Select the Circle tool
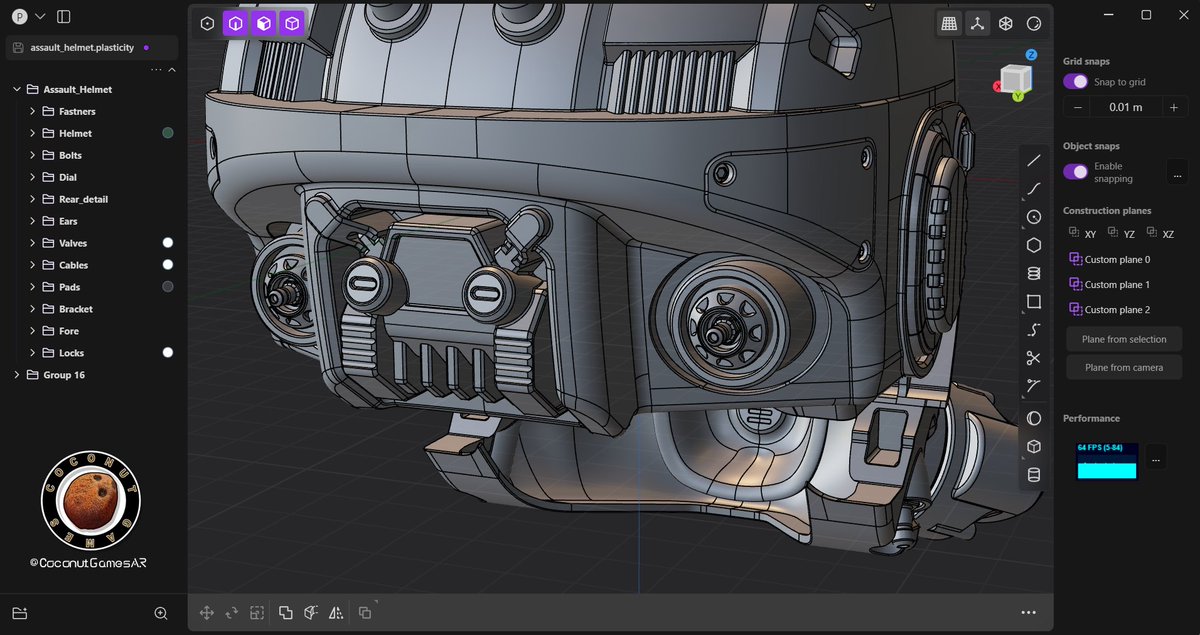This screenshot has width=1200, height=635. pyautogui.click(x=1034, y=217)
